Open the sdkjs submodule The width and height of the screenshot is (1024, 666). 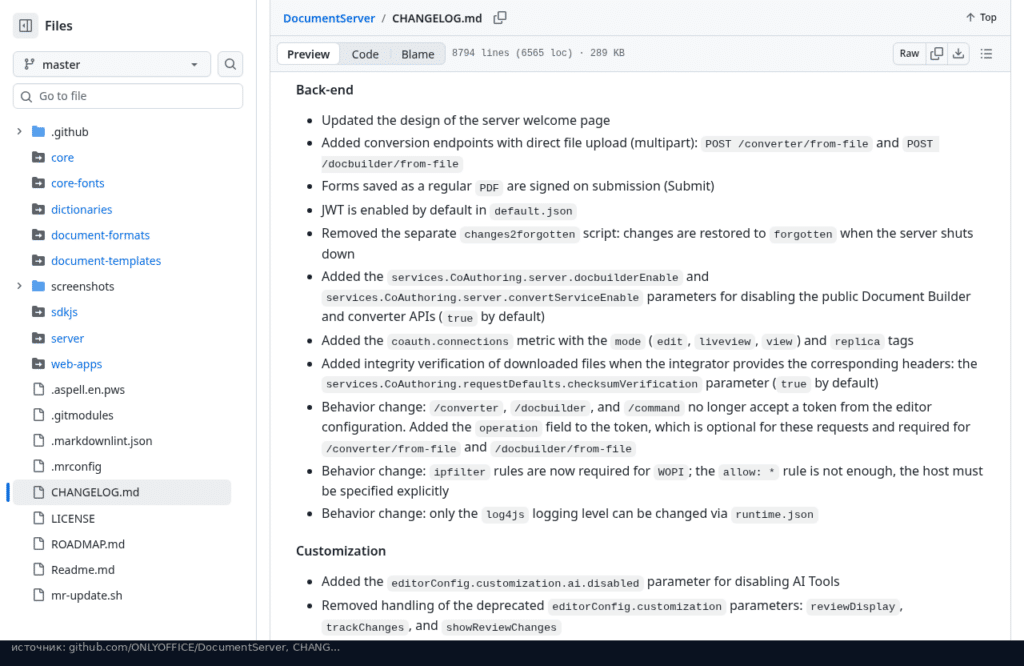pos(64,312)
